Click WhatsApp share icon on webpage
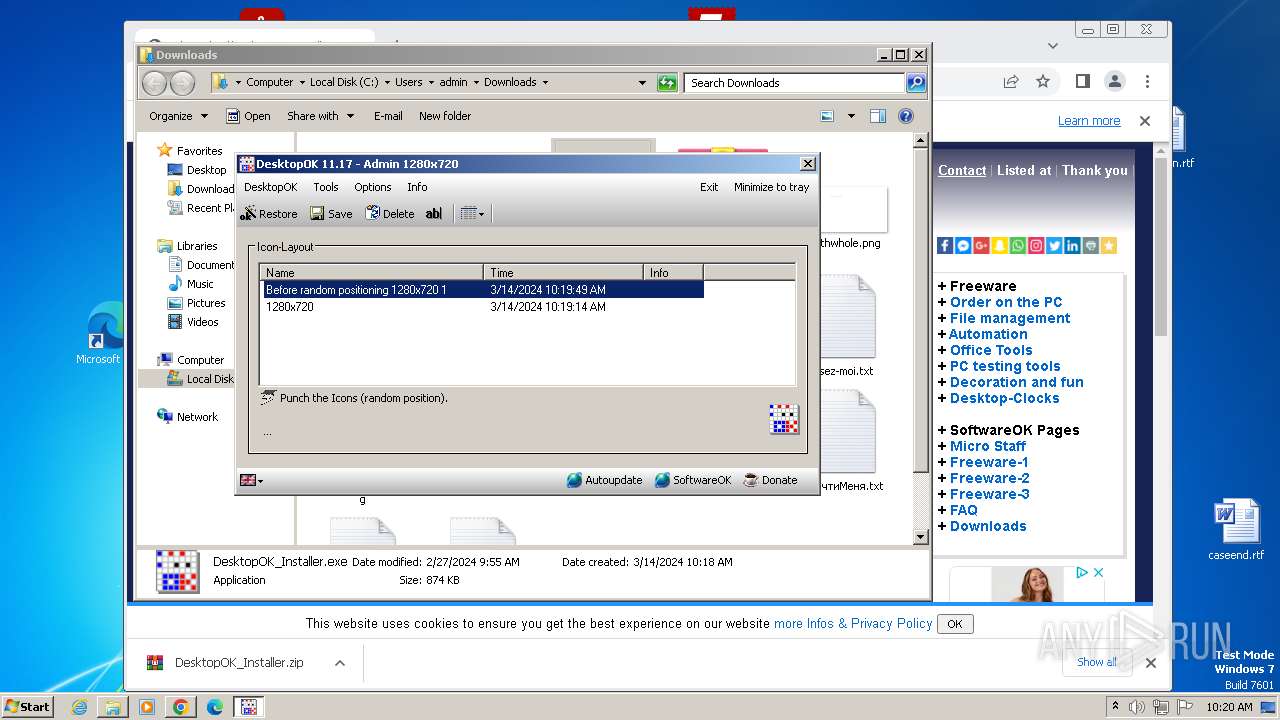1280x720 pixels. (x=1018, y=245)
